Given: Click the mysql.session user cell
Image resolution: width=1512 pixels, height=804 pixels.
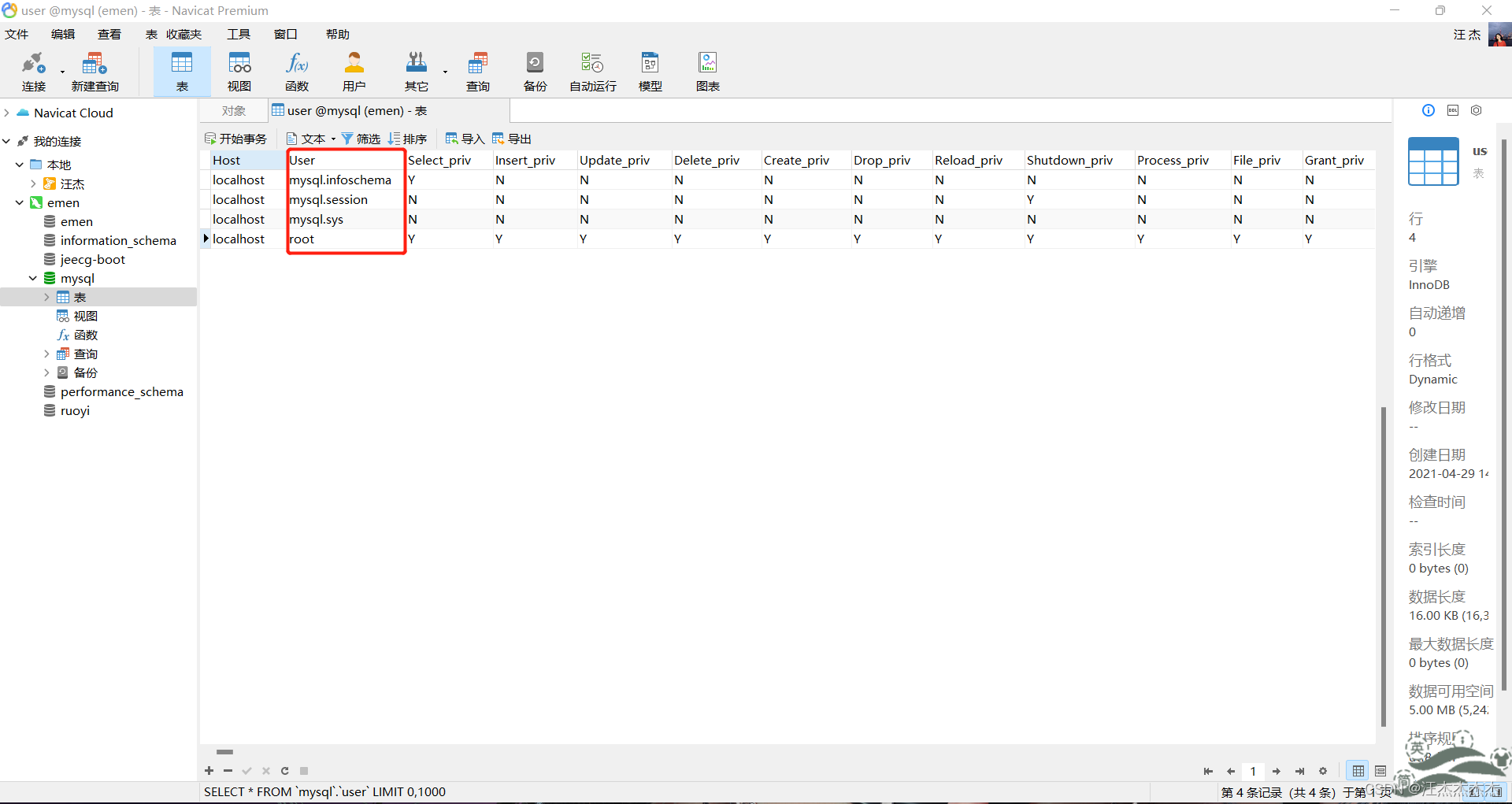Looking at the screenshot, I should pyautogui.click(x=346, y=199).
